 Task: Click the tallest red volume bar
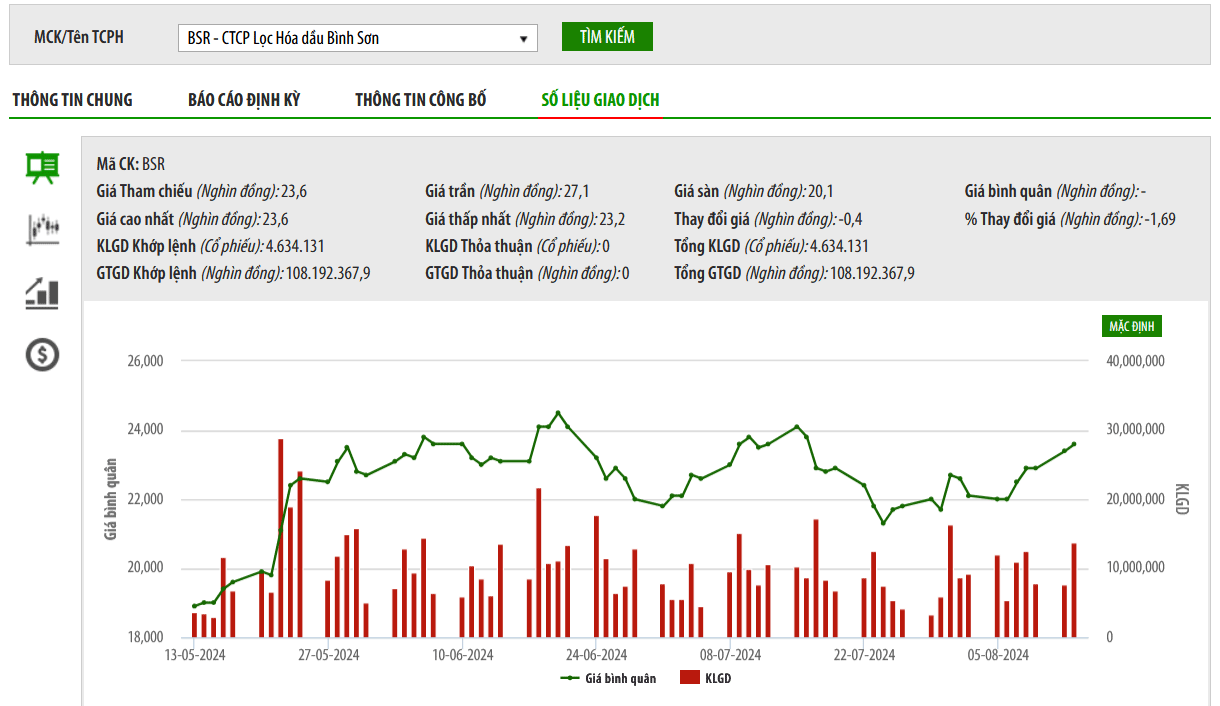click(x=281, y=540)
